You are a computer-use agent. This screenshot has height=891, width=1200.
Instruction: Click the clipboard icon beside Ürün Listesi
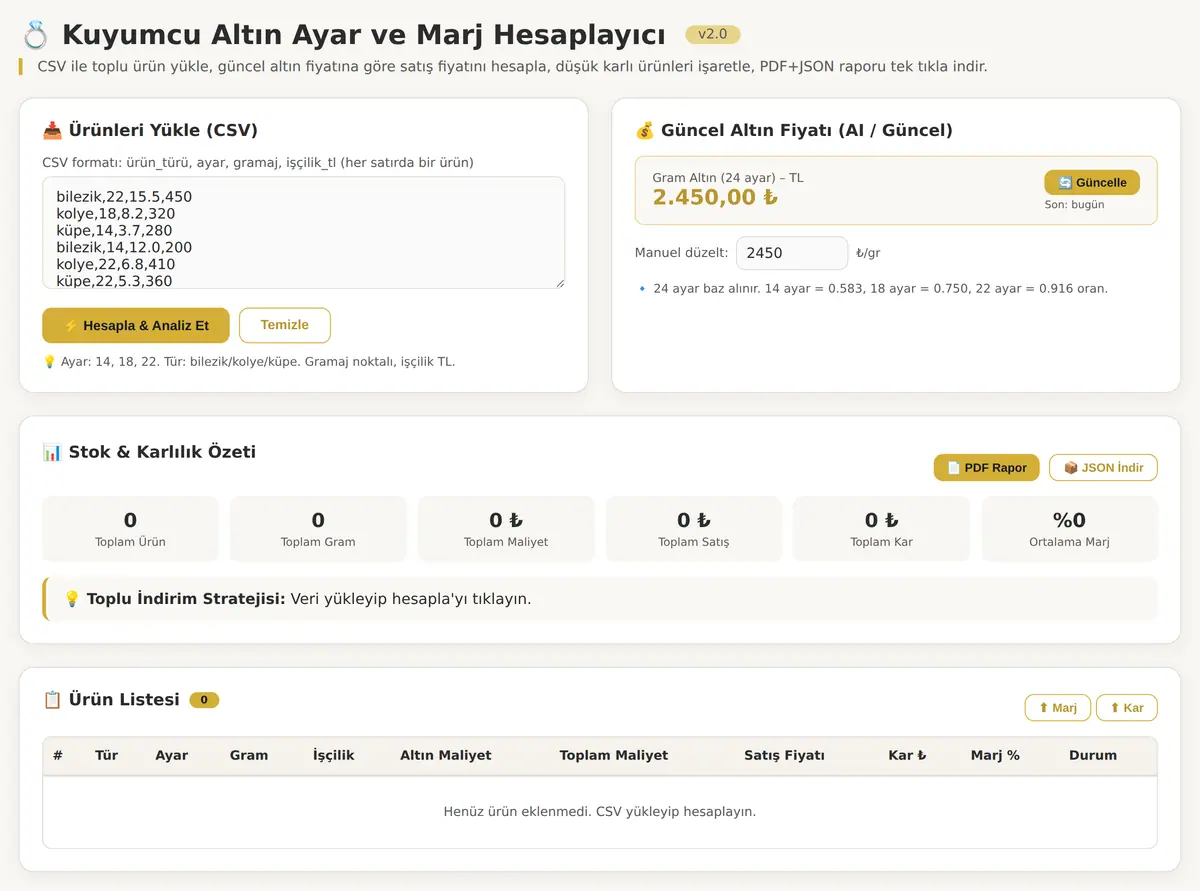coord(52,700)
